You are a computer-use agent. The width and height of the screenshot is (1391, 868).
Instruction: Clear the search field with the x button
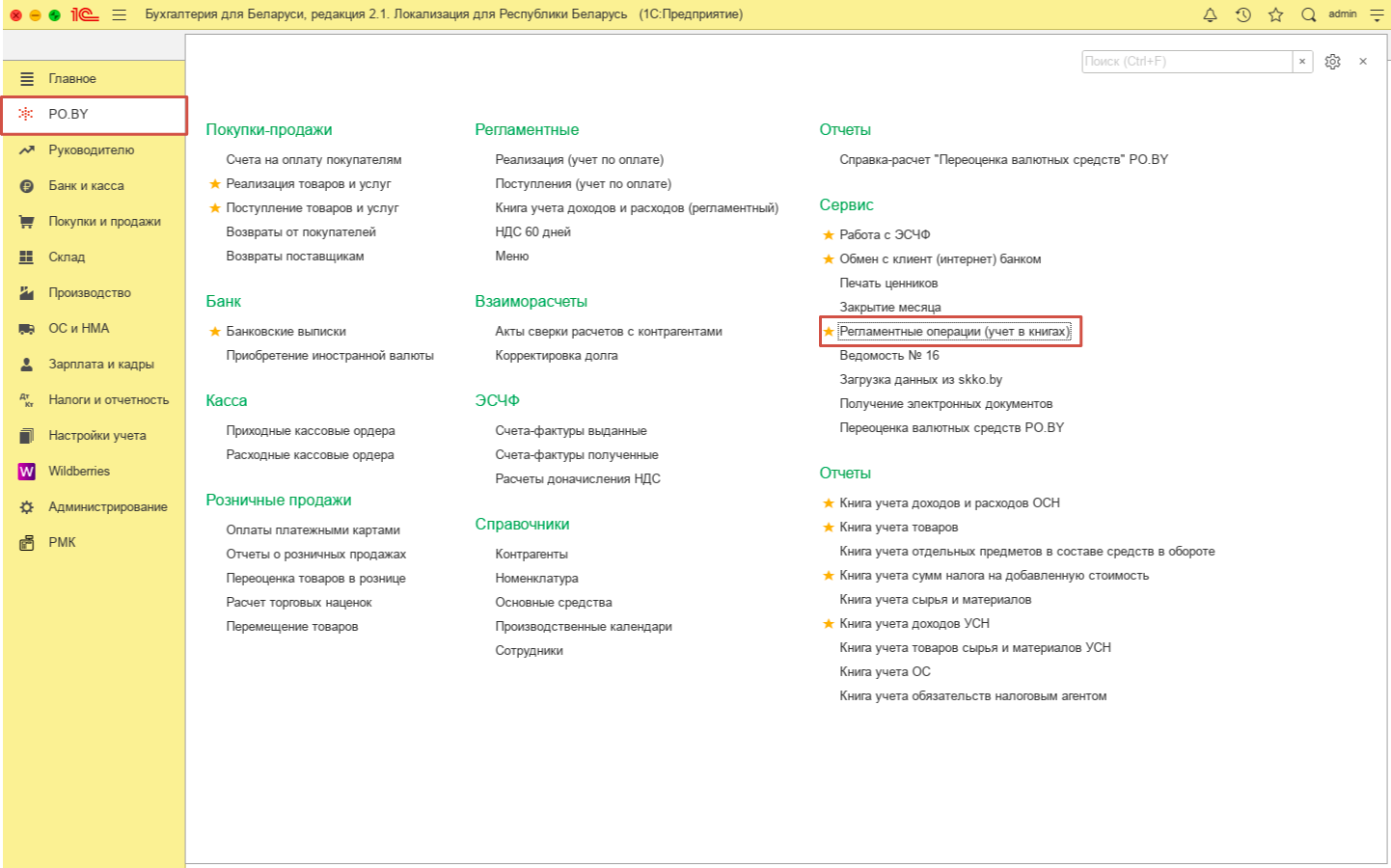[x=1302, y=62]
